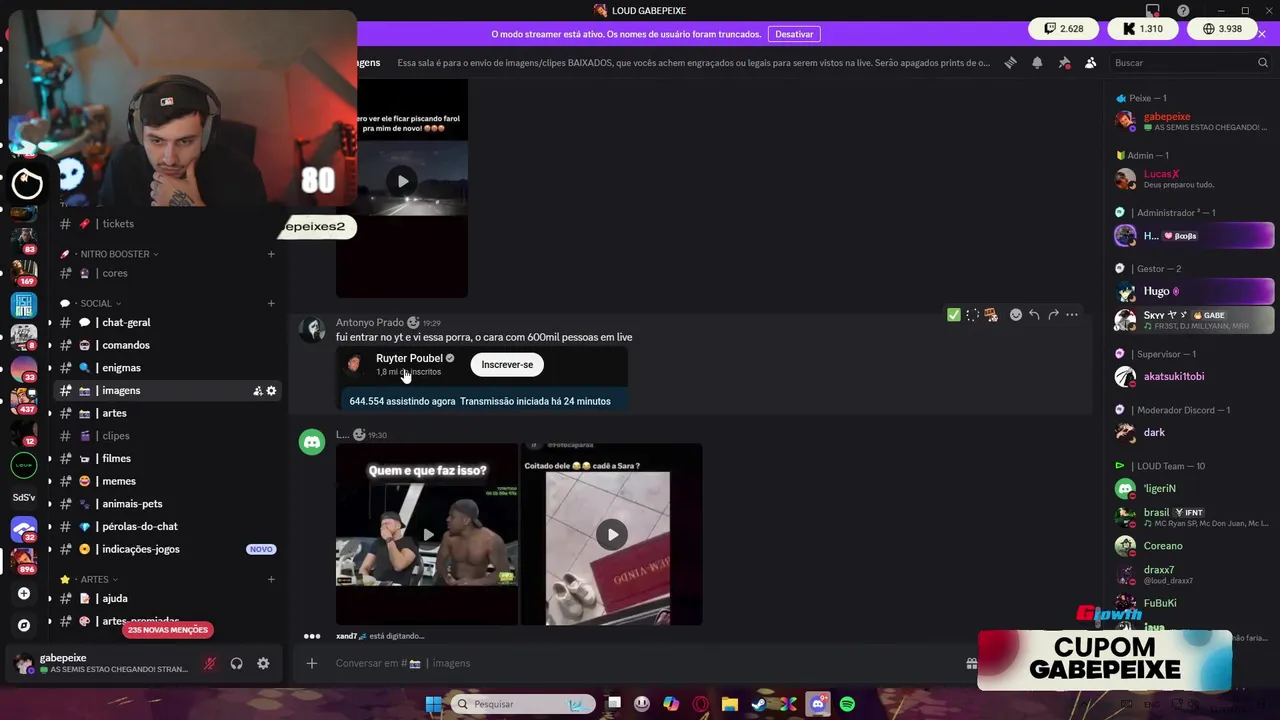This screenshot has width=1280, height=720.
Task: Add green checkmark reaction to message
Action: pyautogui.click(x=954, y=315)
